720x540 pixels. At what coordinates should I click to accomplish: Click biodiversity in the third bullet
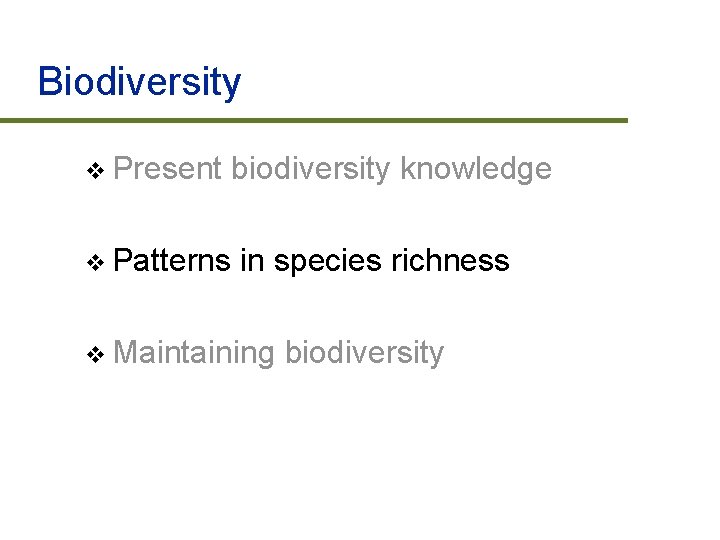point(364,353)
